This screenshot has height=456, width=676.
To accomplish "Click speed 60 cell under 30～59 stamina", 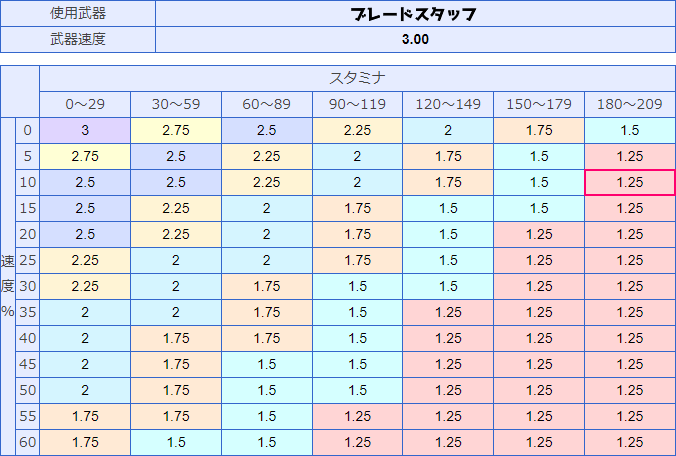I will 176,442.
